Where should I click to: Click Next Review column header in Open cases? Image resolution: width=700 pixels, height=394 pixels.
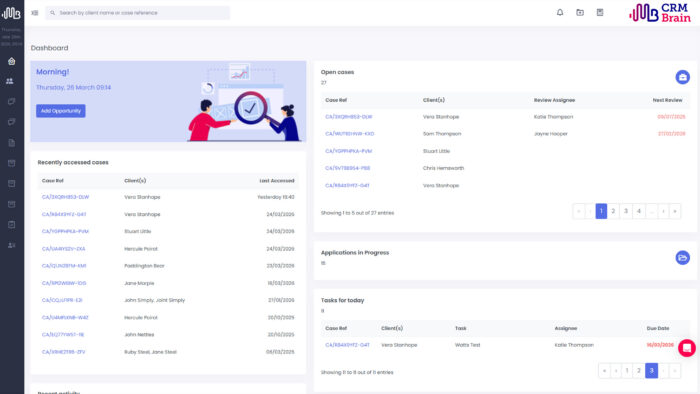pos(667,100)
